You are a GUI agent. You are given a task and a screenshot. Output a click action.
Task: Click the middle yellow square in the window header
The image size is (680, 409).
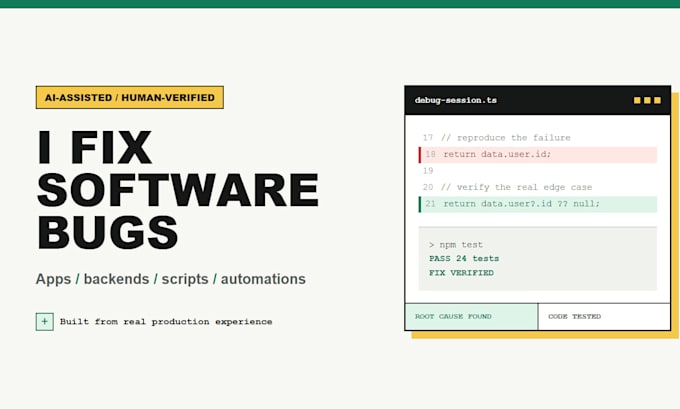[x=647, y=100]
